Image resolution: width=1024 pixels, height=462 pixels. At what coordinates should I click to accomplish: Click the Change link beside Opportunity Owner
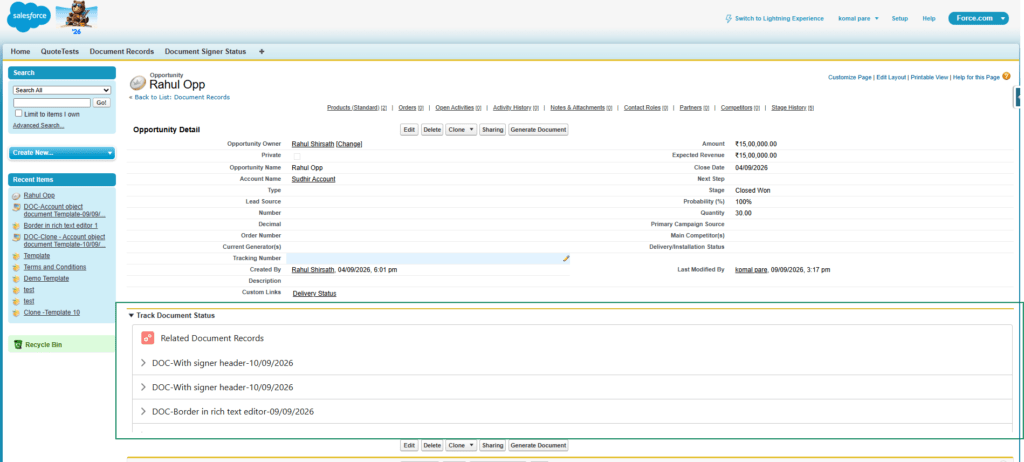349,144
